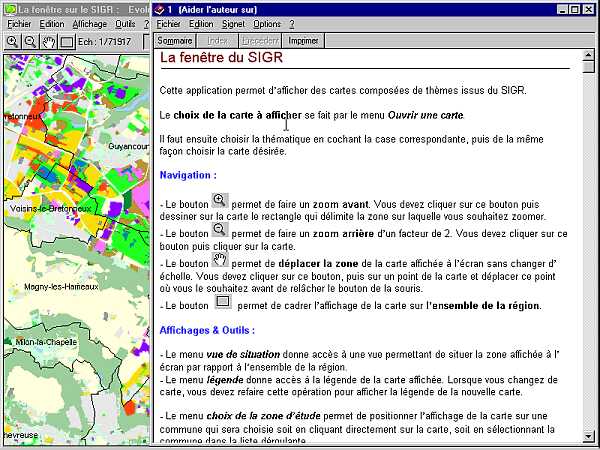
Task: Click Milon-la-Chapelle label on the map
Action: (46, 342)
